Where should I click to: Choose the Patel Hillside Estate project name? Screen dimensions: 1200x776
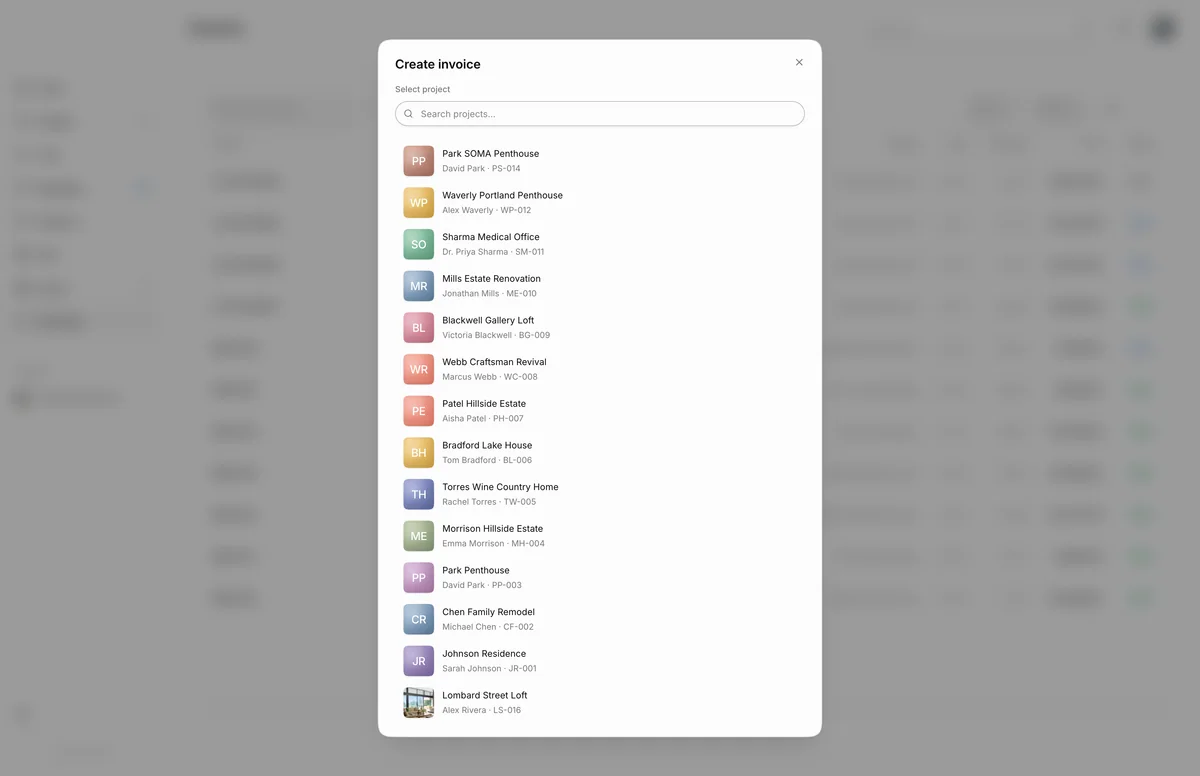pyautogui.click(x=484, y=404)
